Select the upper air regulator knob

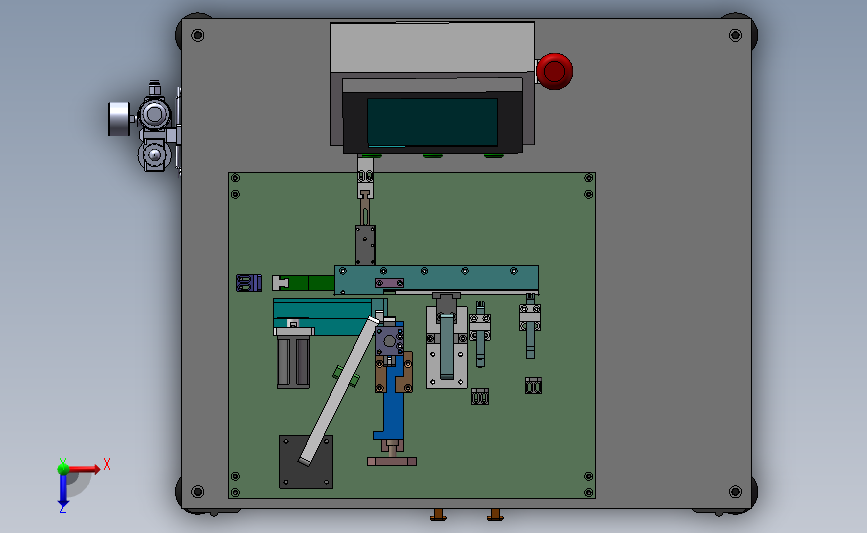(155, 114)
